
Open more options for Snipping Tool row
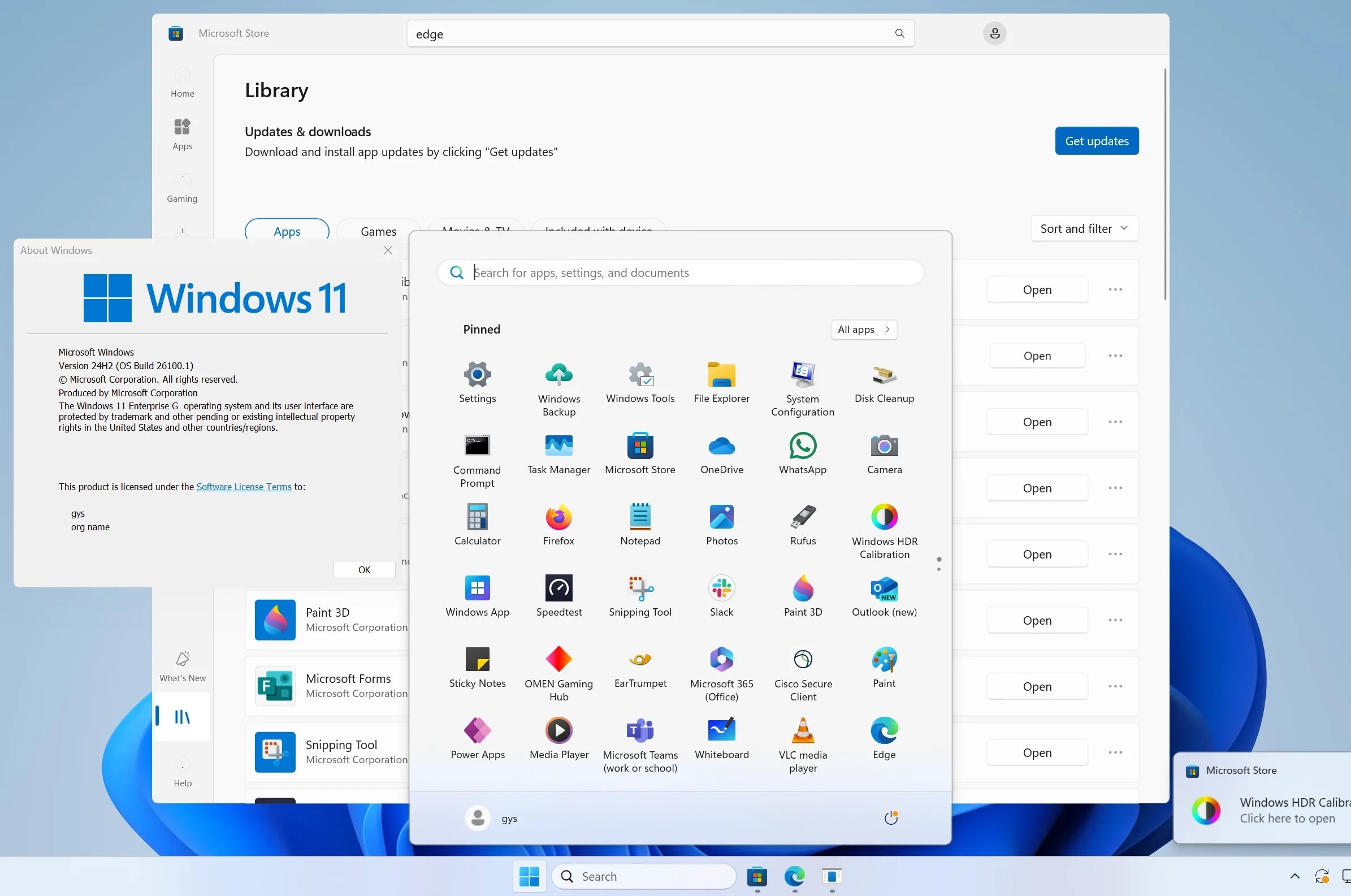click(x=1115, y=752)
